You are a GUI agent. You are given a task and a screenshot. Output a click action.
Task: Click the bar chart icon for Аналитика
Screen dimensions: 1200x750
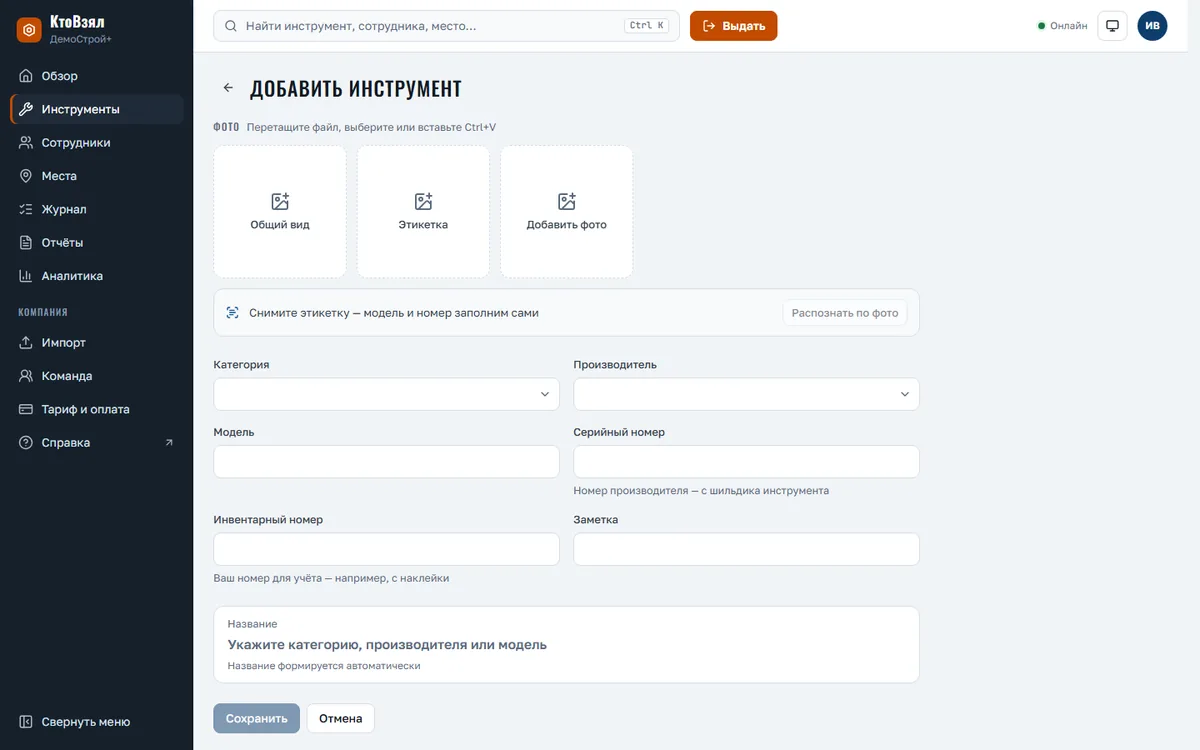click(26, 276)
